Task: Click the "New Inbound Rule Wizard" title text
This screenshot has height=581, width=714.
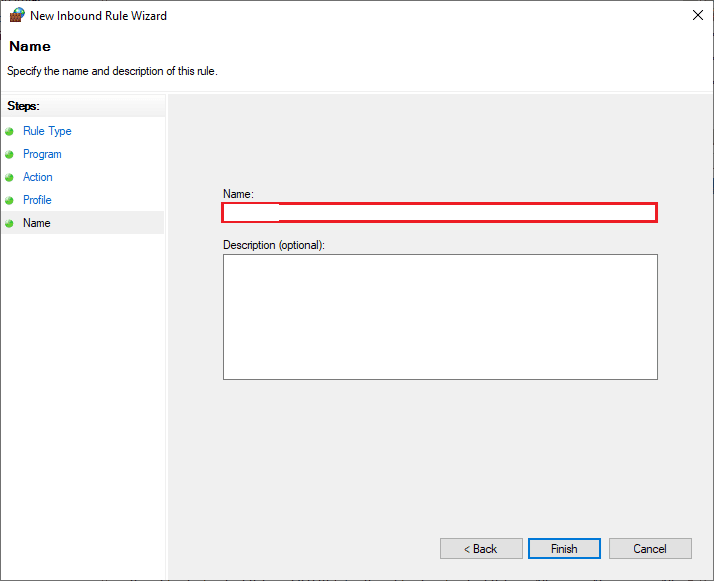Action: point(98,16)
